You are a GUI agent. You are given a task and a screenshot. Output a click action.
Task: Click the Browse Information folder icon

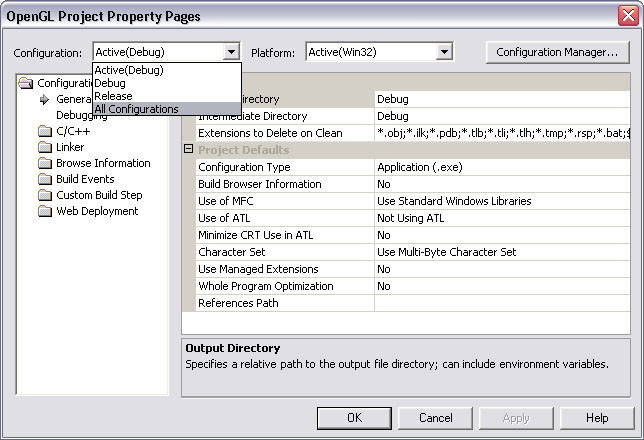coord(45,163)
